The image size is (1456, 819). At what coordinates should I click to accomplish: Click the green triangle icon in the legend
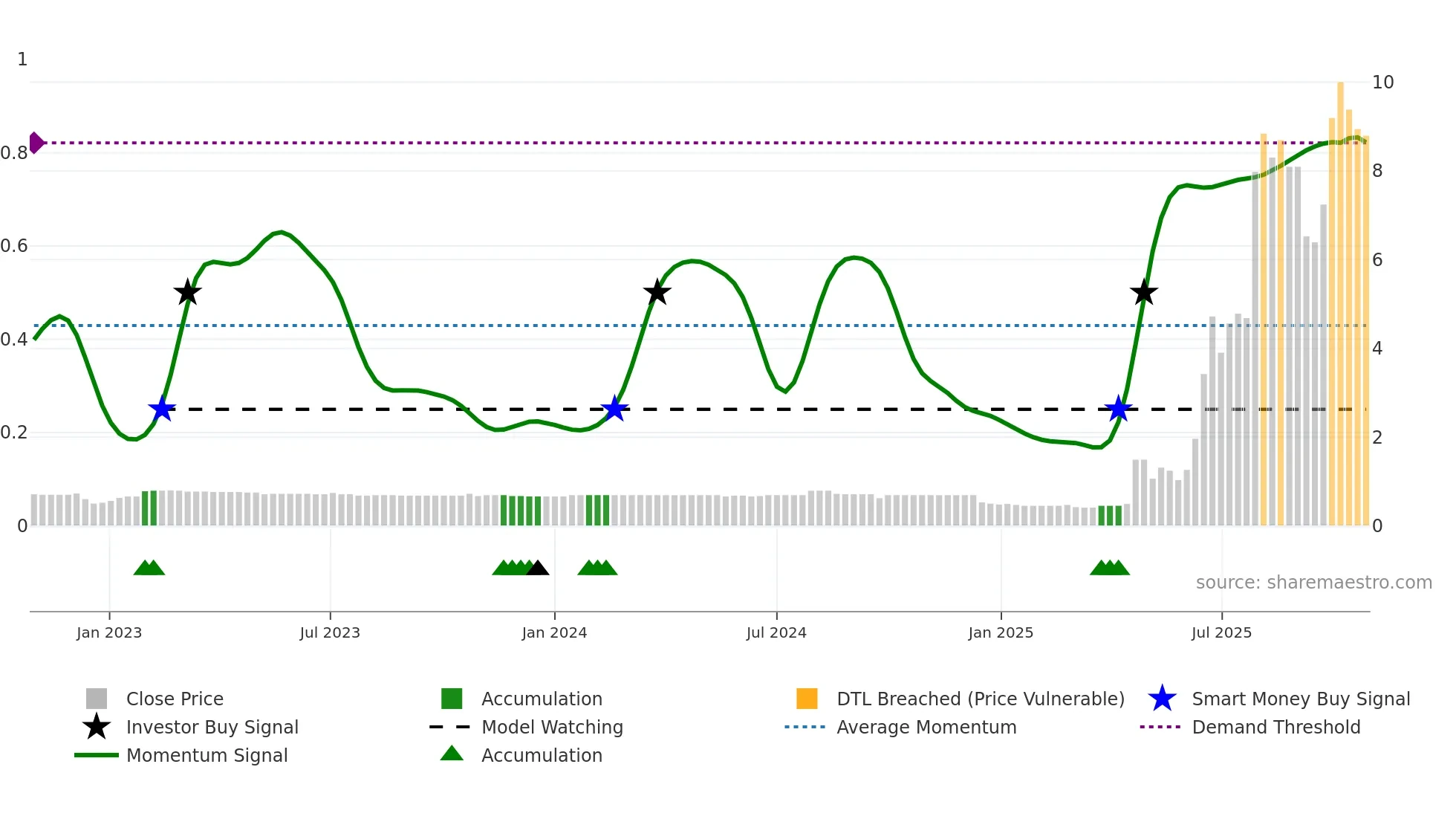tap(452, 754)
